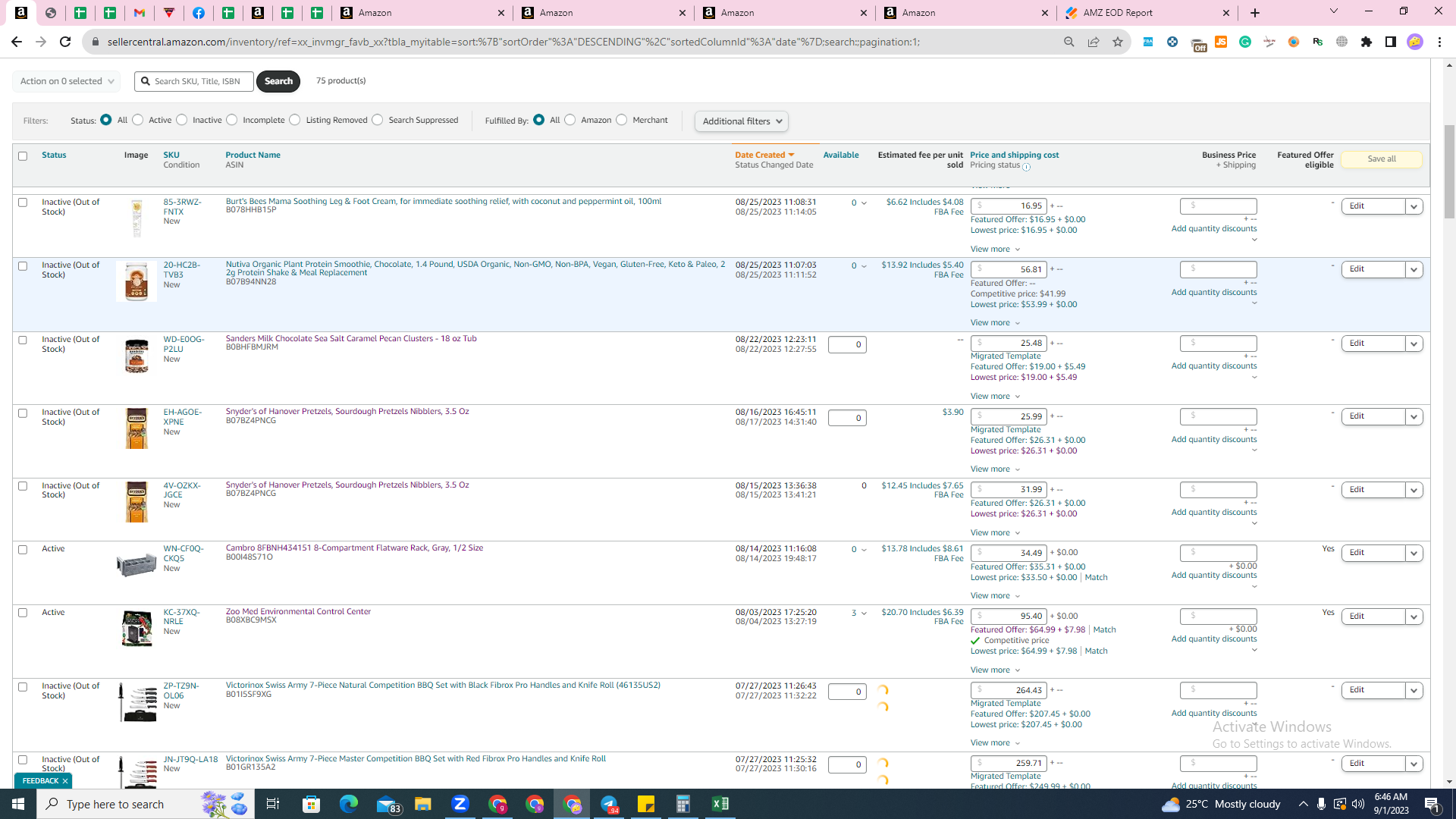Viewport: 1456px width, 819px height.
Task: Open the Chrome three-dot menu
Action: [1439, 42]
